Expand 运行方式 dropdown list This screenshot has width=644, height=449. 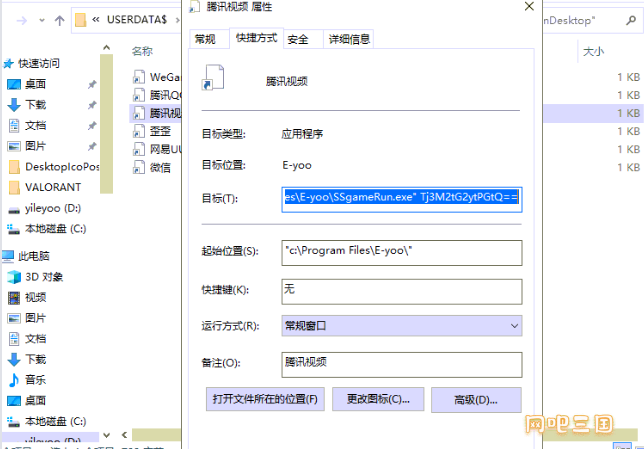pos(402,326)
